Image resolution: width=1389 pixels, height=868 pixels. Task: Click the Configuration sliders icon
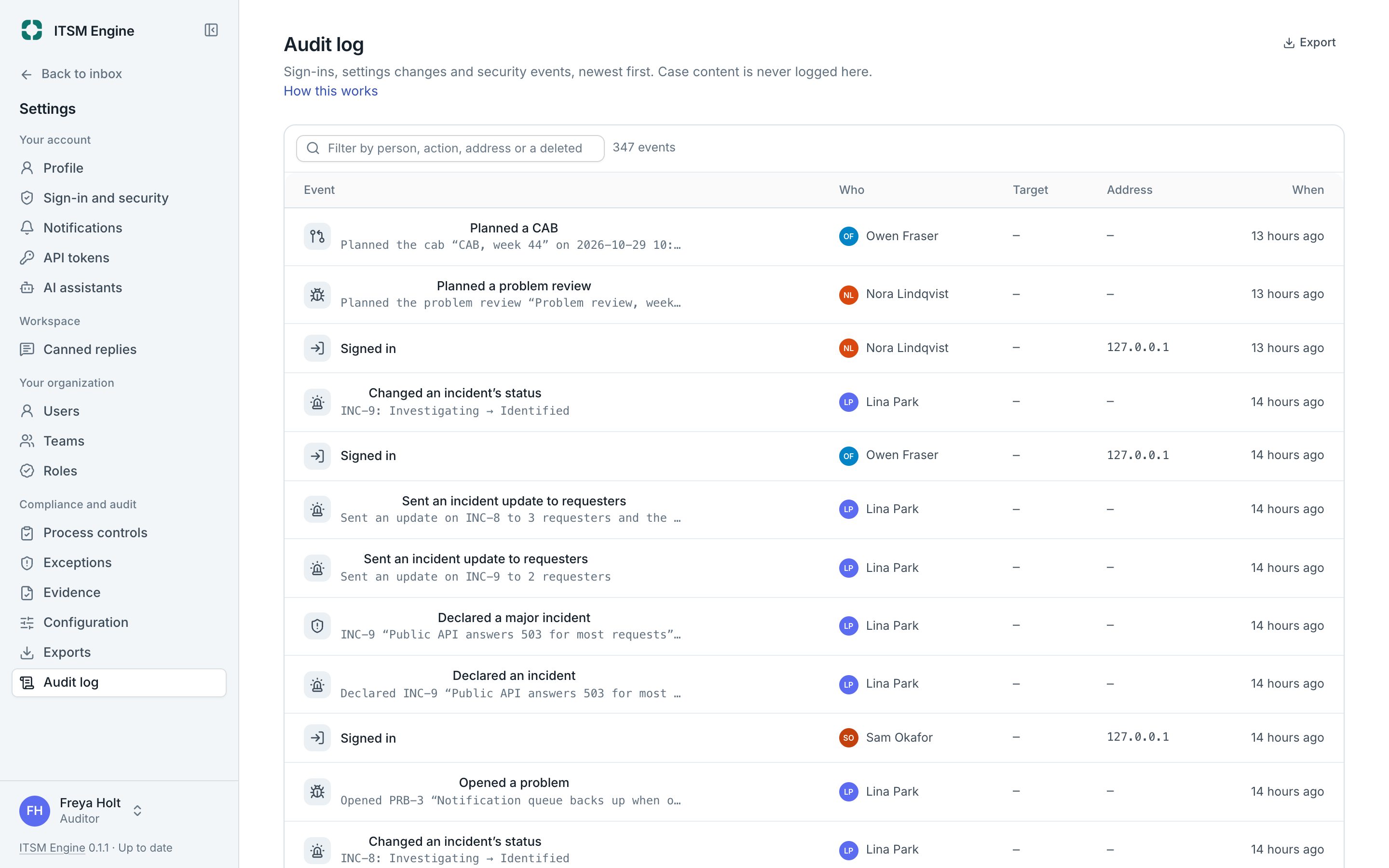tap(27, 622)
